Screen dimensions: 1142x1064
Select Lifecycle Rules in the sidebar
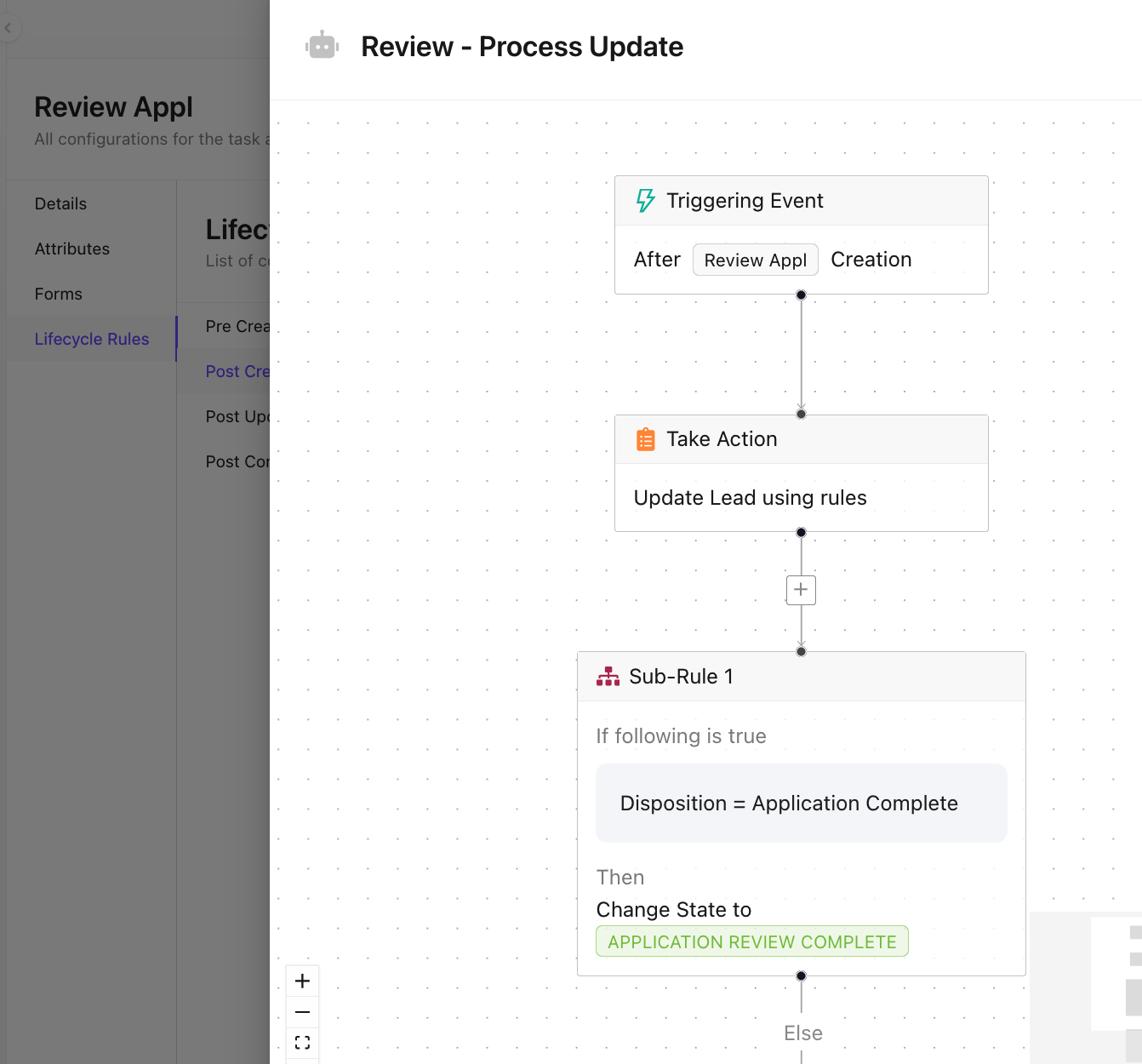[x=92, y=339]
